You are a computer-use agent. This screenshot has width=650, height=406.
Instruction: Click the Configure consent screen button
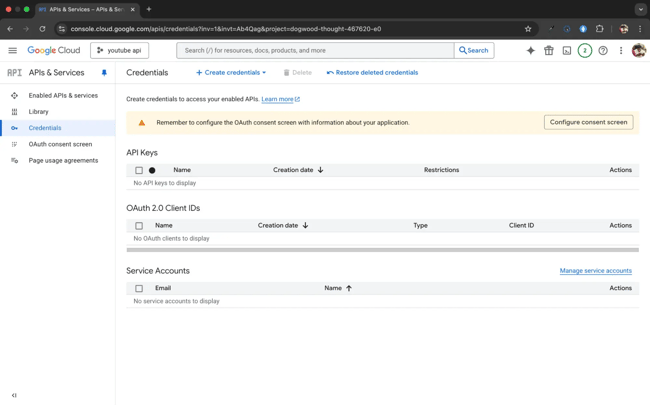588,122
